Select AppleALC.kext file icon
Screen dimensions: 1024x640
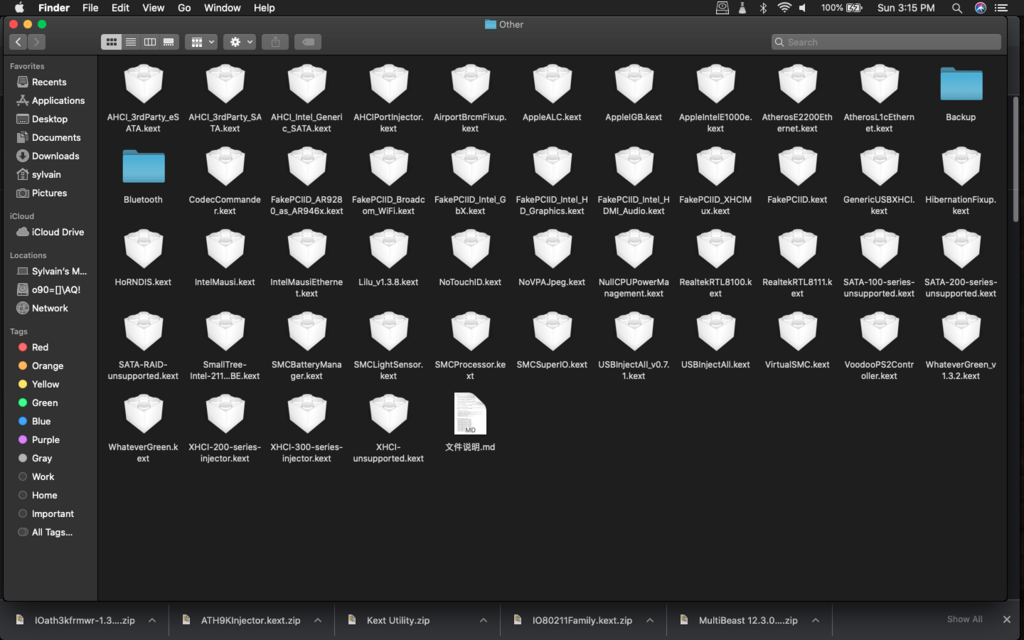pos(552,84)
